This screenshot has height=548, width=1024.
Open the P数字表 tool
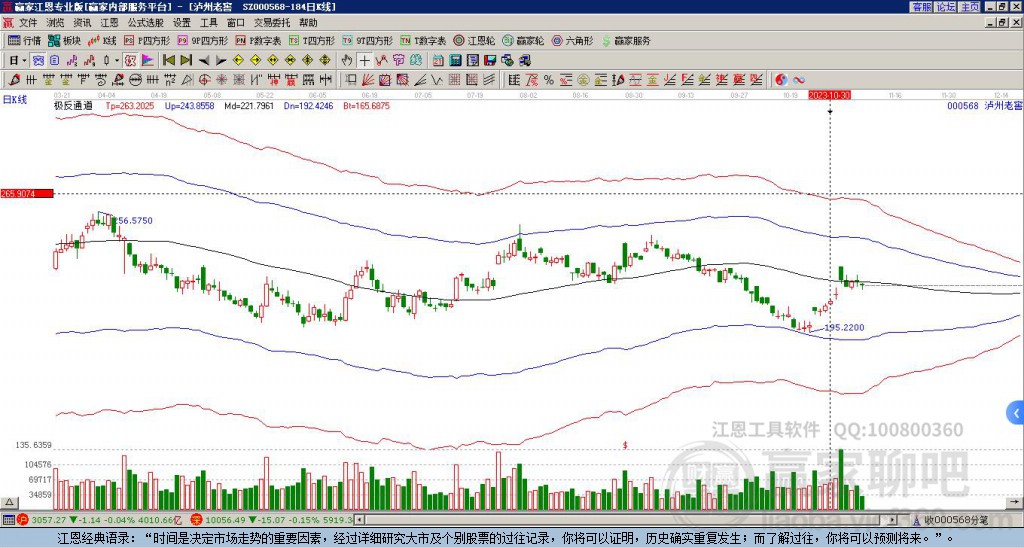coord(259,40)
